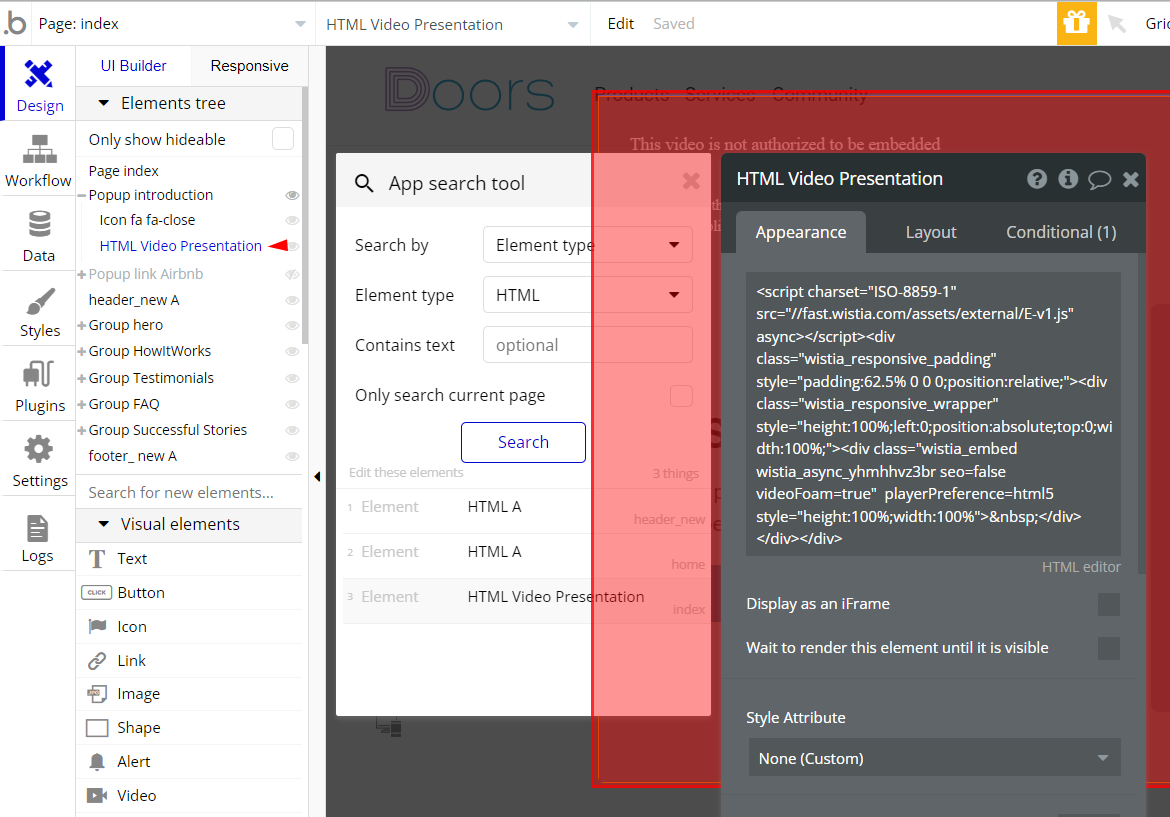Select header_new A in elements tree
The height and width of the screenshot is (817, 1170).
point(134,300)
